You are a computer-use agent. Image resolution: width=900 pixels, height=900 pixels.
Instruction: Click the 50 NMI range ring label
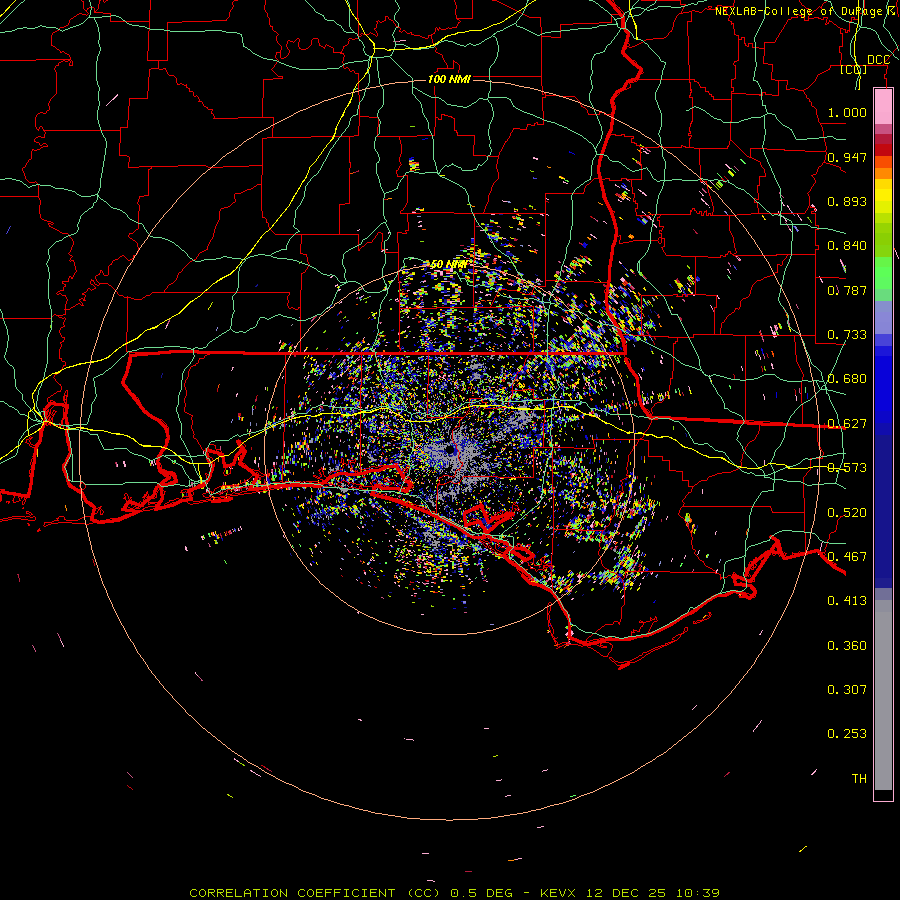click(449, 265)
